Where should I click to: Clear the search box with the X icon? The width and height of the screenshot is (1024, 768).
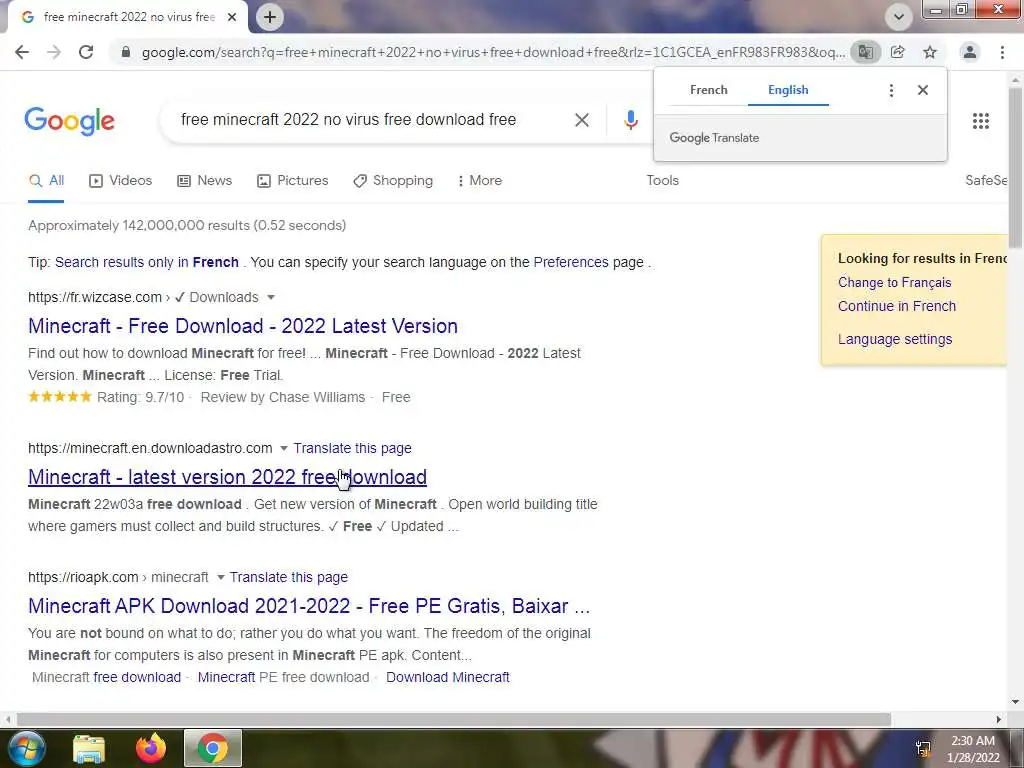(582, 120)
